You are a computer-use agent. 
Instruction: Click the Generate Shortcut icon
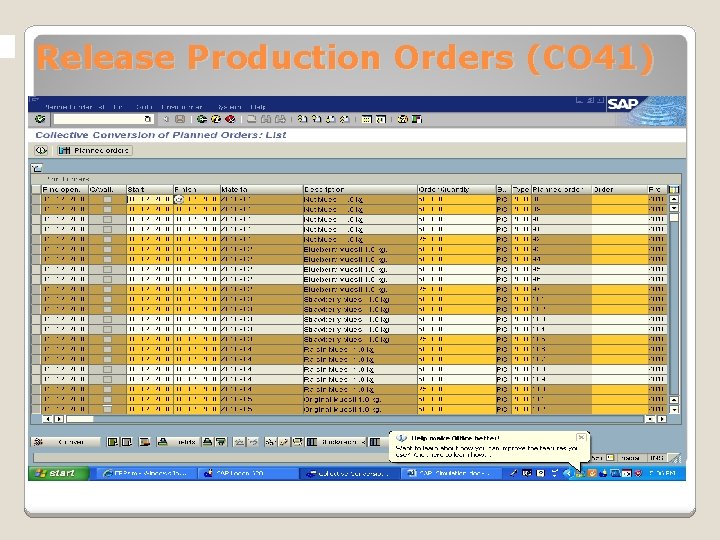click(381, 119)
